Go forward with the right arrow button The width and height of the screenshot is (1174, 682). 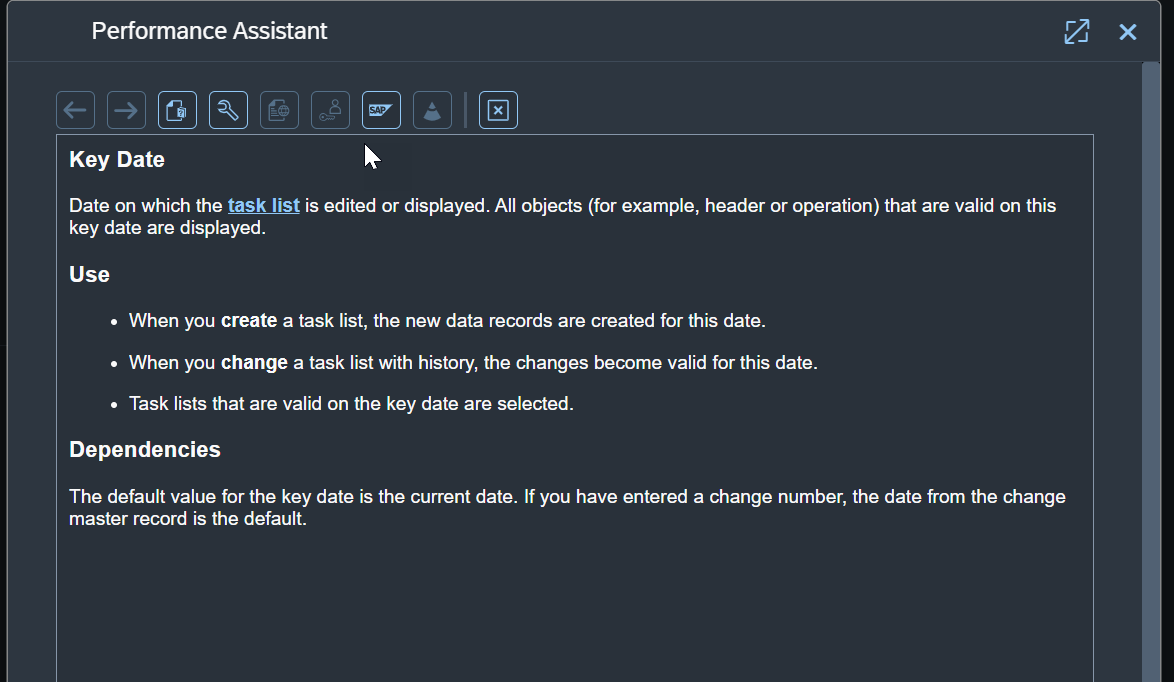(127, 110)
